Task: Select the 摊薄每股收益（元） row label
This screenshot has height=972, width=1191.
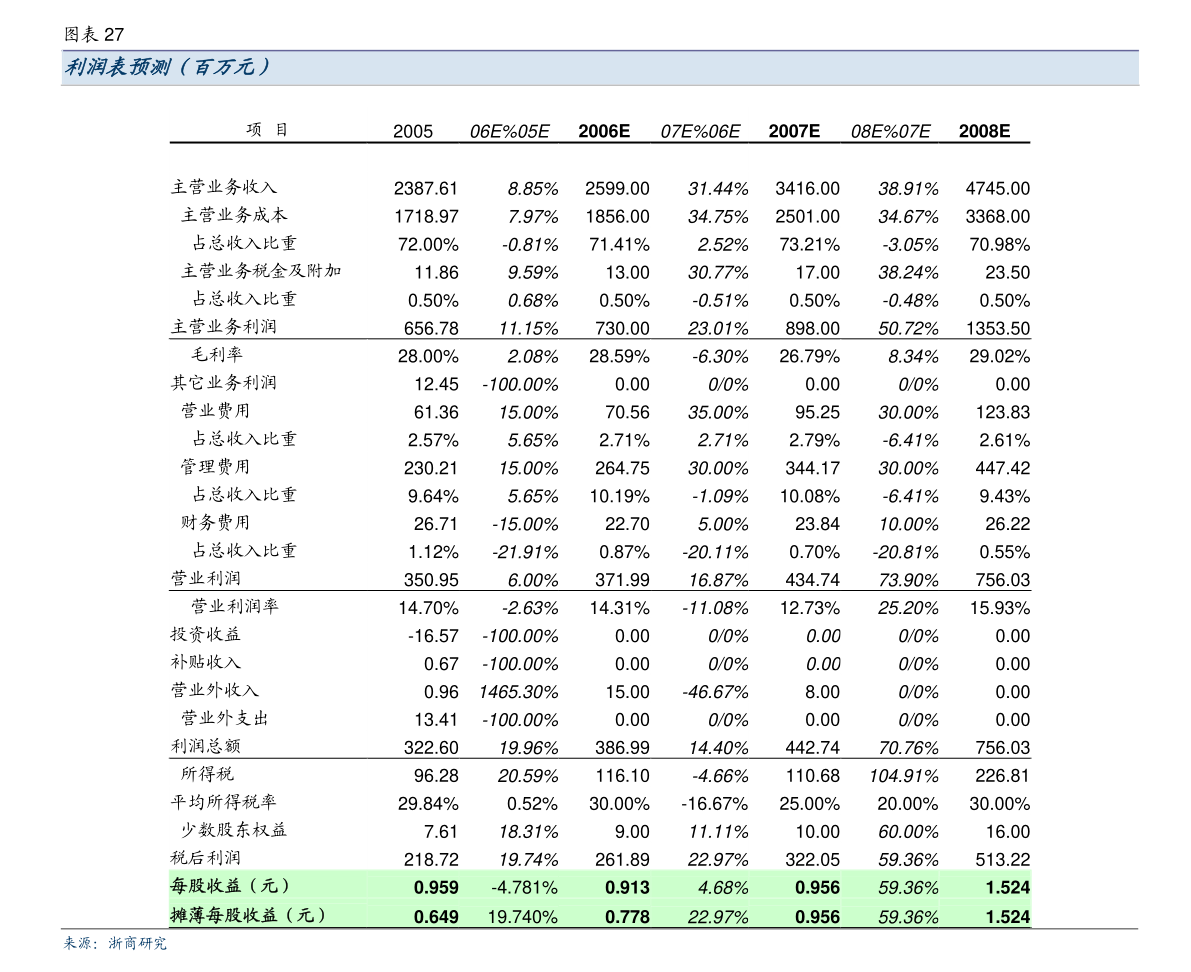Action: (249, 916)
